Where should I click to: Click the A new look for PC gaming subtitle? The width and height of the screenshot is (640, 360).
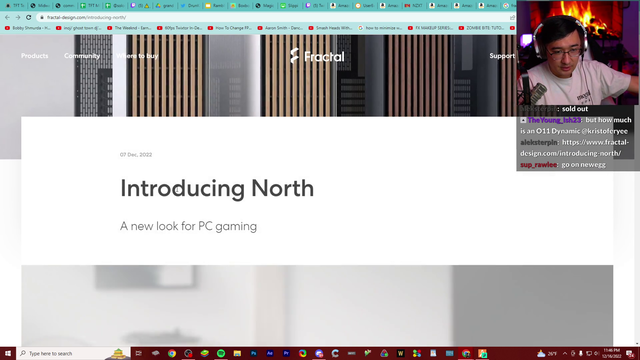tap(188, 226)
